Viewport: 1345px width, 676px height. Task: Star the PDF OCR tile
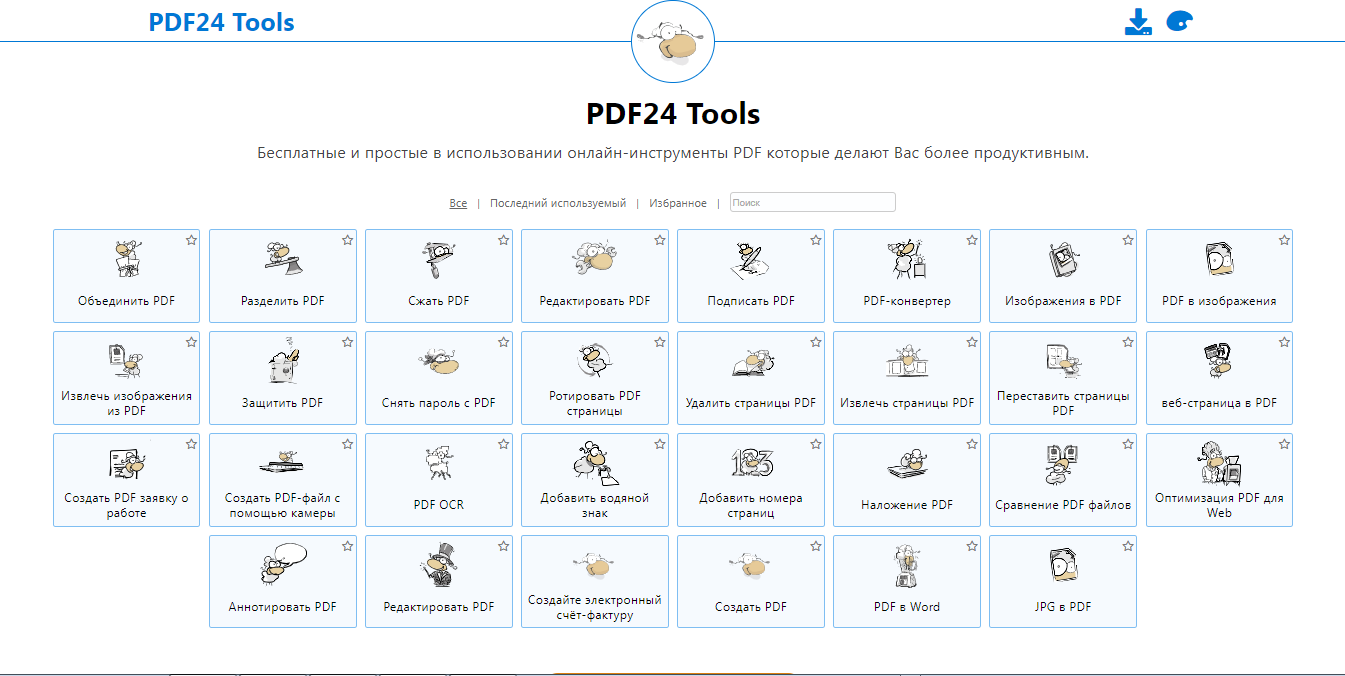(503, 444)
